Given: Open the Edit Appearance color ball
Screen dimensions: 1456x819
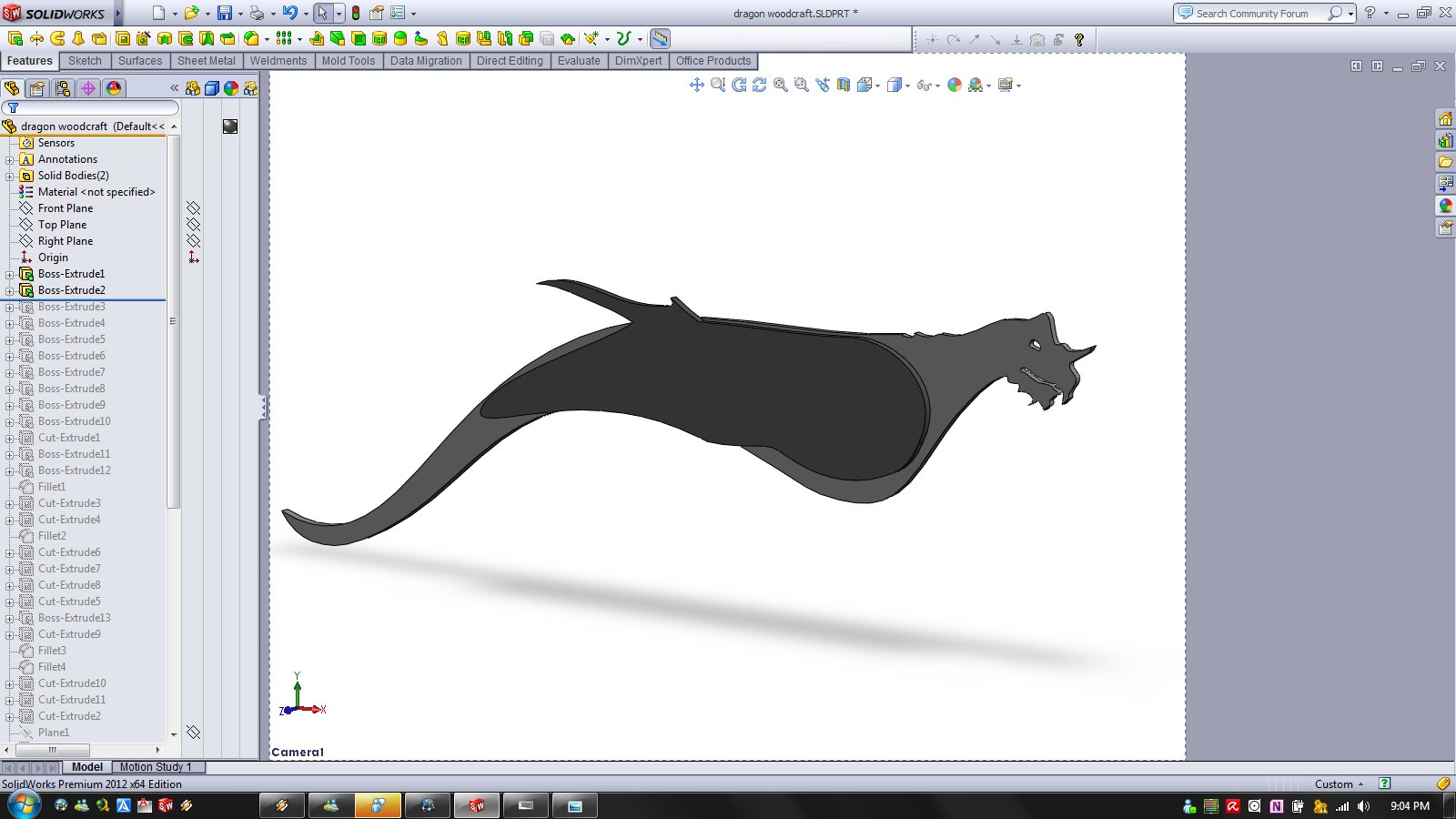Looking at the screenshot, I should tap(955, 85).
